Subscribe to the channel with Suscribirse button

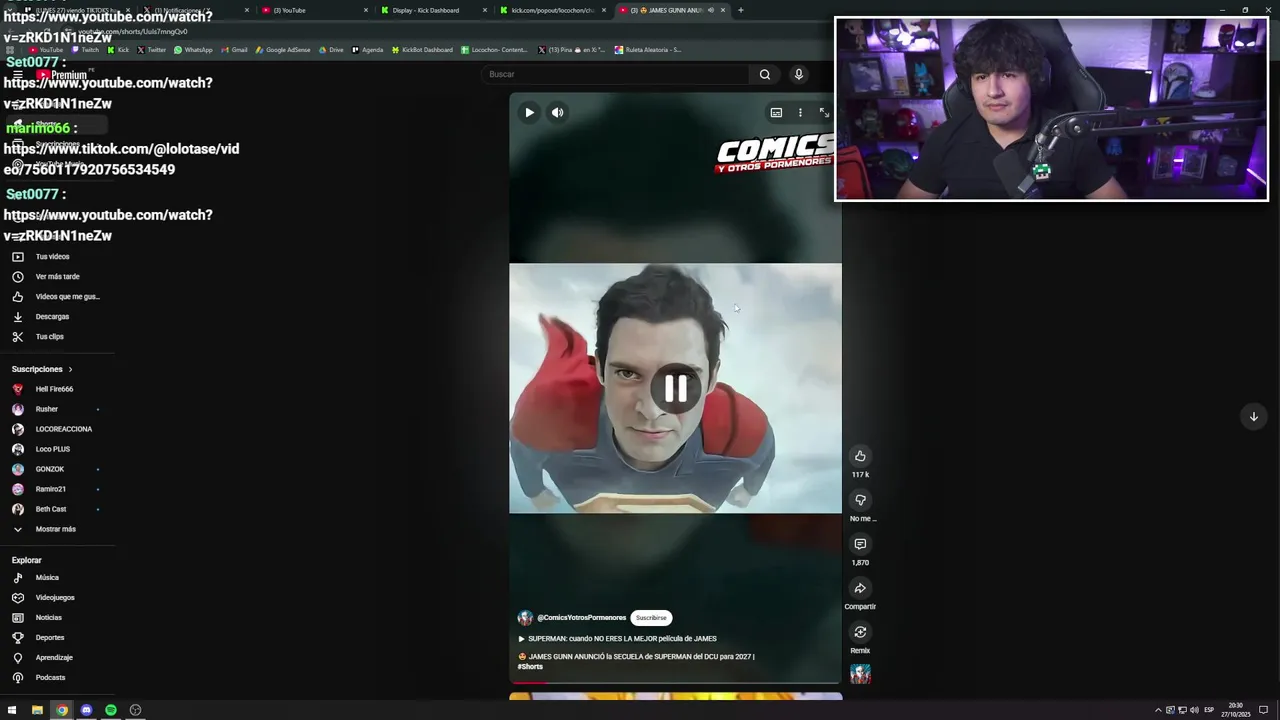pyautogui.click(x=651, y=618)
